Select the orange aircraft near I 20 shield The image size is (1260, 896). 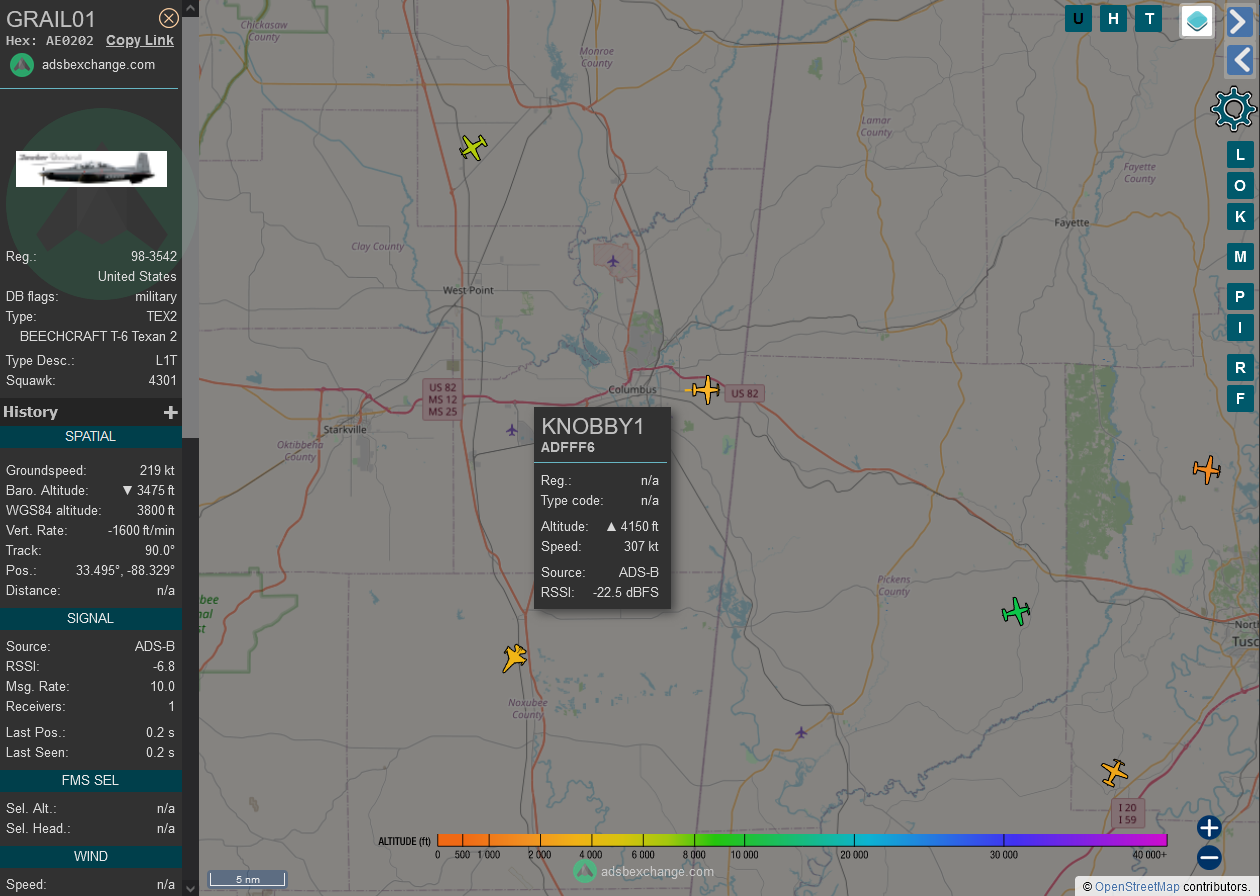coord(1114,772)
